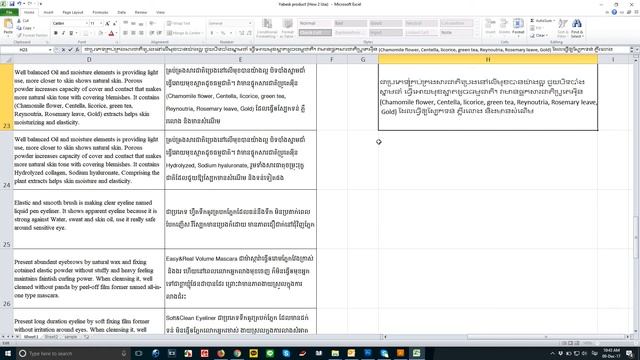Cancel the formula bar entry
This screenshot has height=360, width=640.
coord(63,50)
